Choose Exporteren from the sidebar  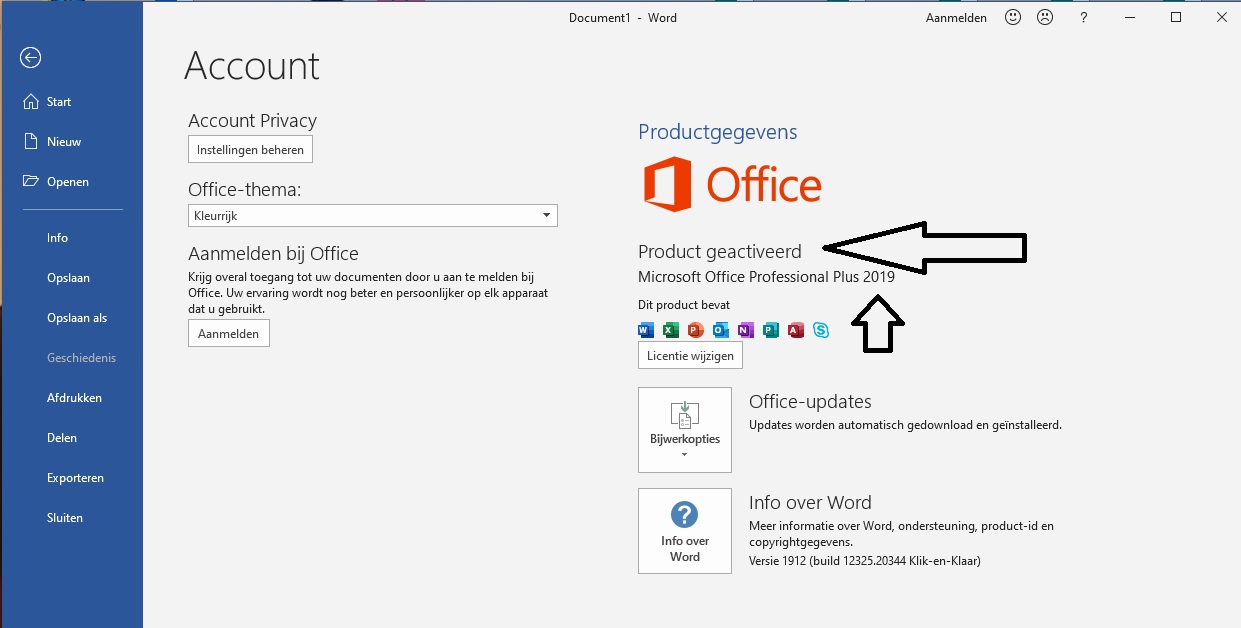75,478
